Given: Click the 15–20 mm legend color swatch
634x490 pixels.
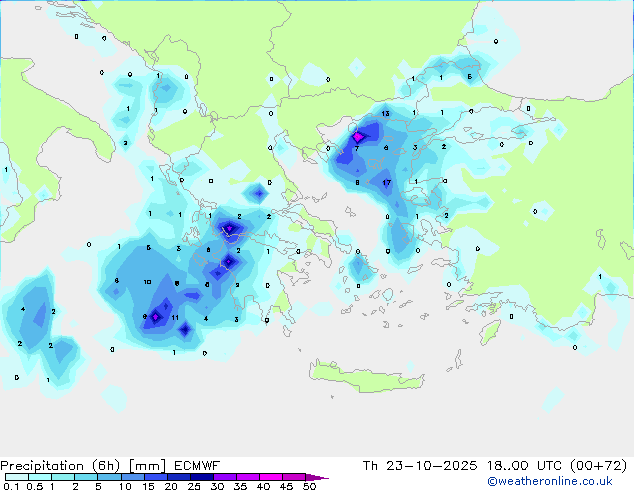Looking at the screenshot, I should (x=155, y=477).
